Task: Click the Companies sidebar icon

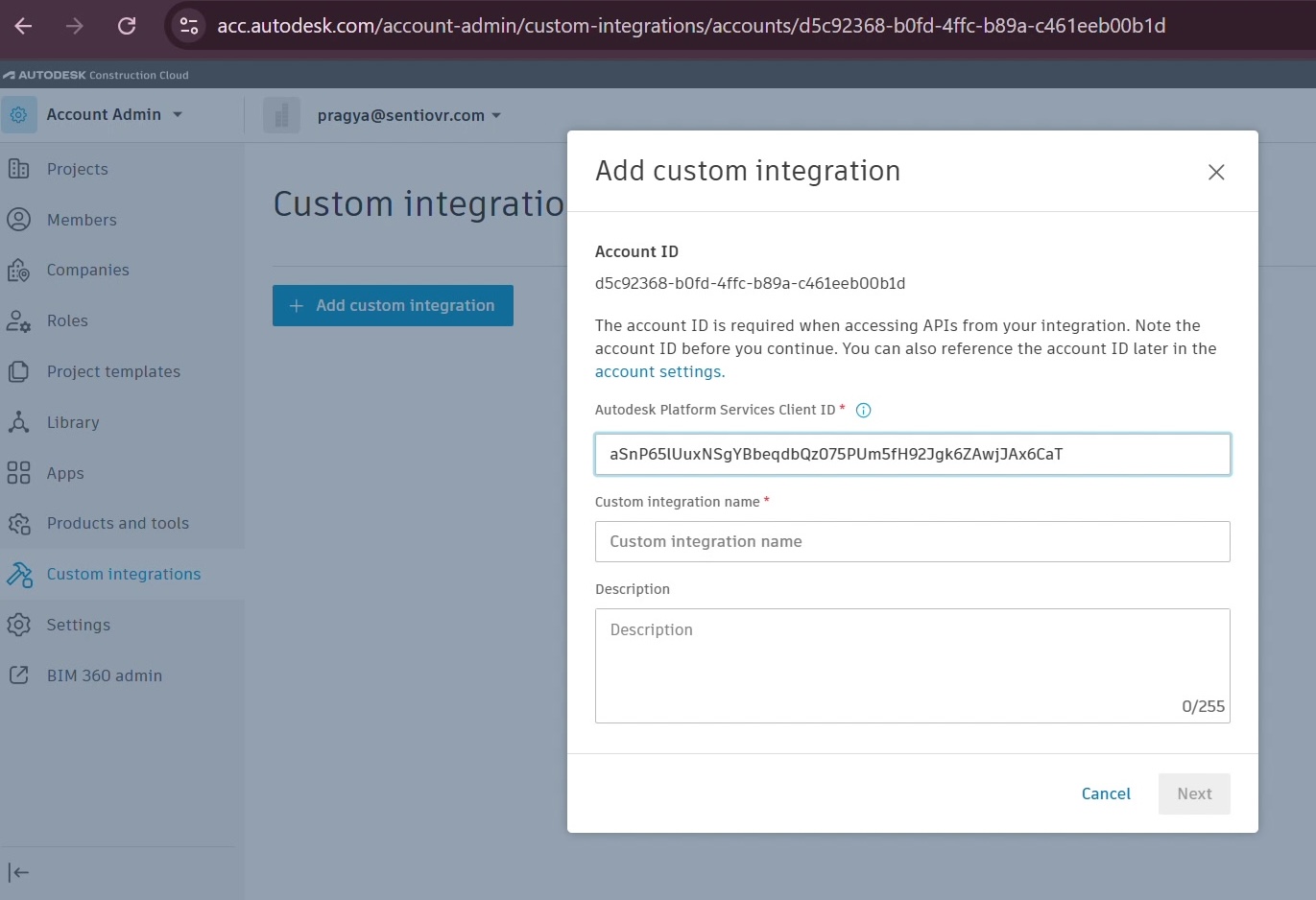Action: click(19, 271)
